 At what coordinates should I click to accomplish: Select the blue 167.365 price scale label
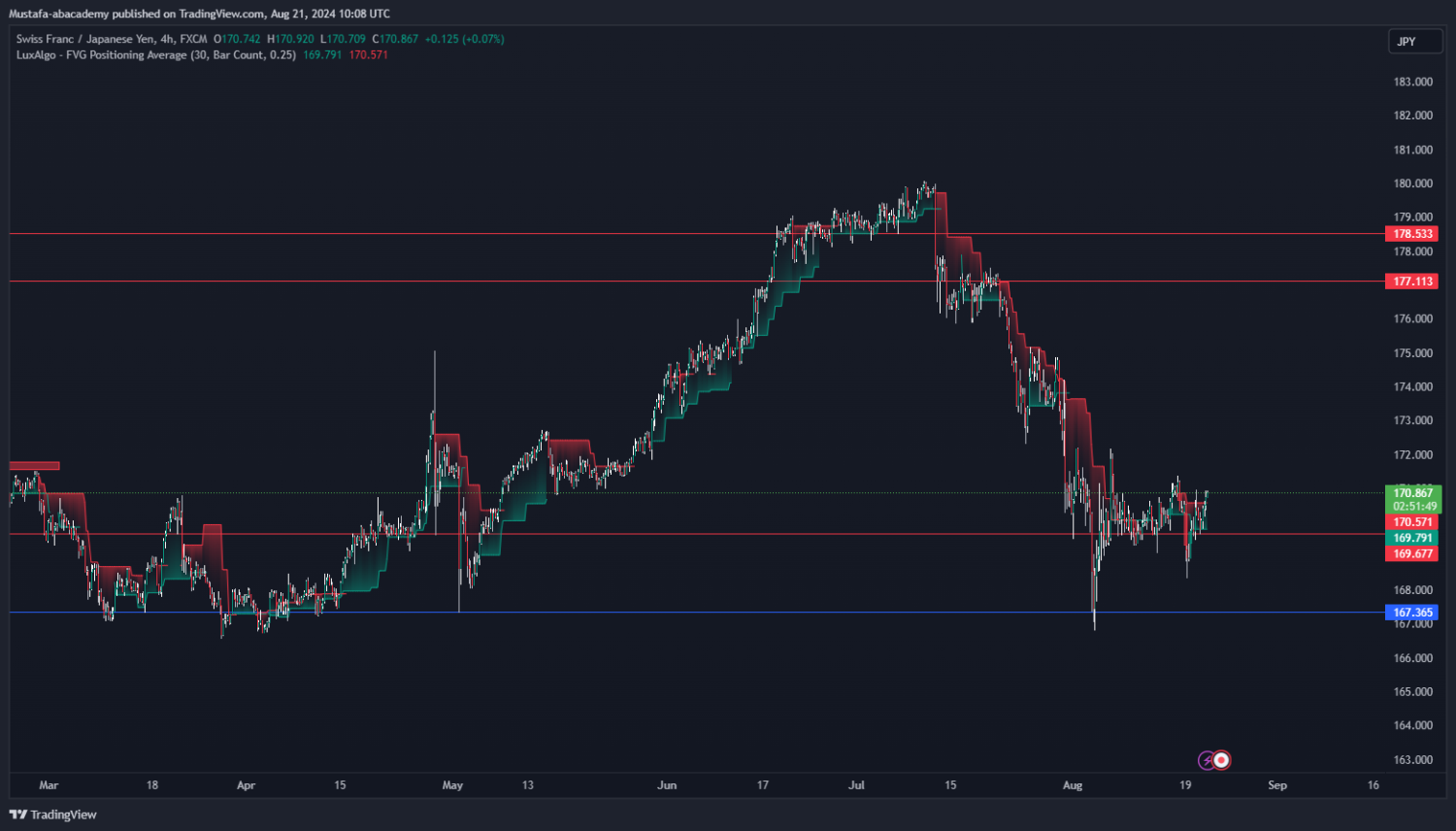pyautogui.click(x=1412, y=613)
